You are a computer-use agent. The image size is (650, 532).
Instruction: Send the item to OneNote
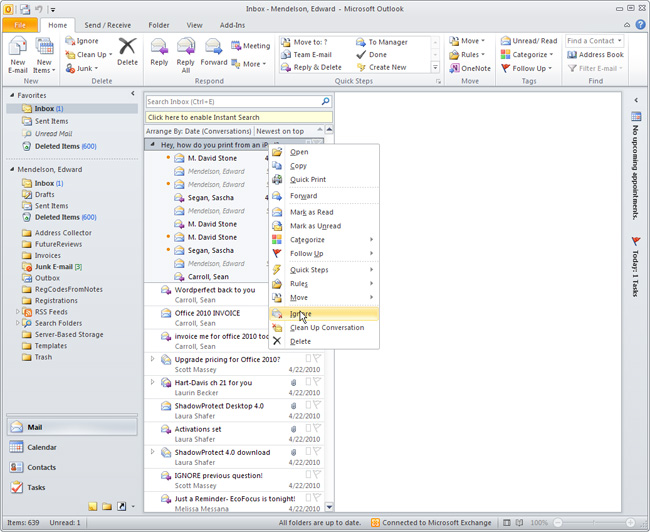point(470,68)
